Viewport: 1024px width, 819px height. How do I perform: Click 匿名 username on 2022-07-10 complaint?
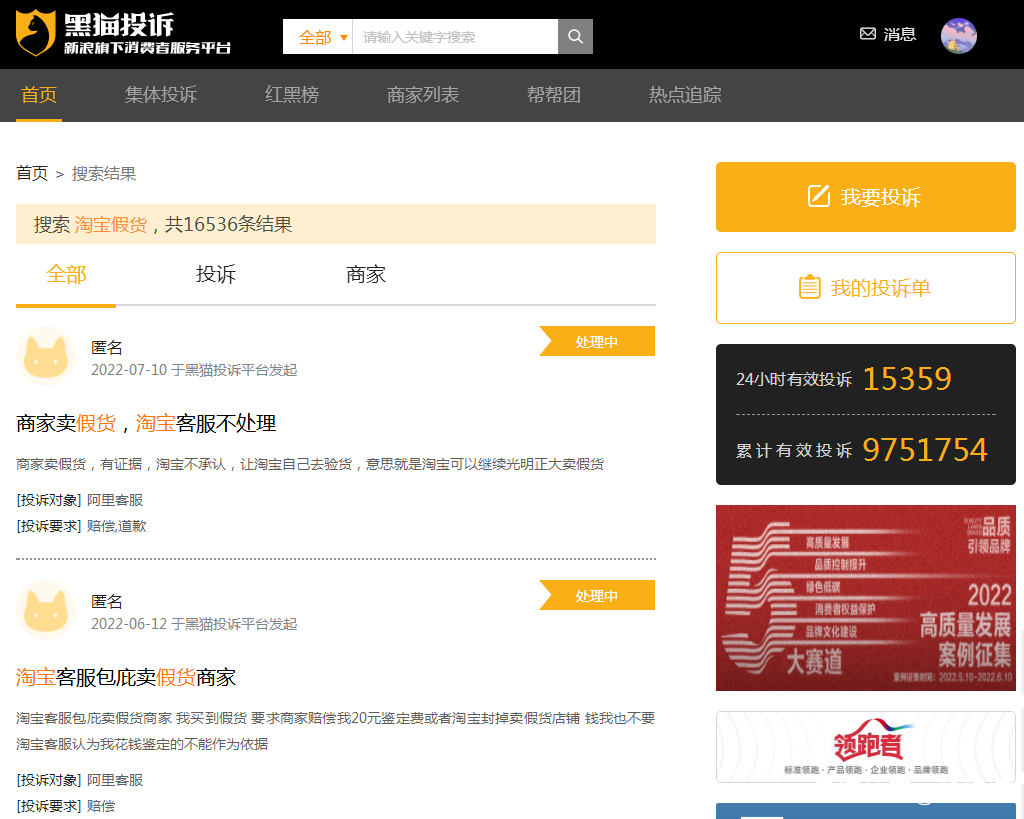107,347
